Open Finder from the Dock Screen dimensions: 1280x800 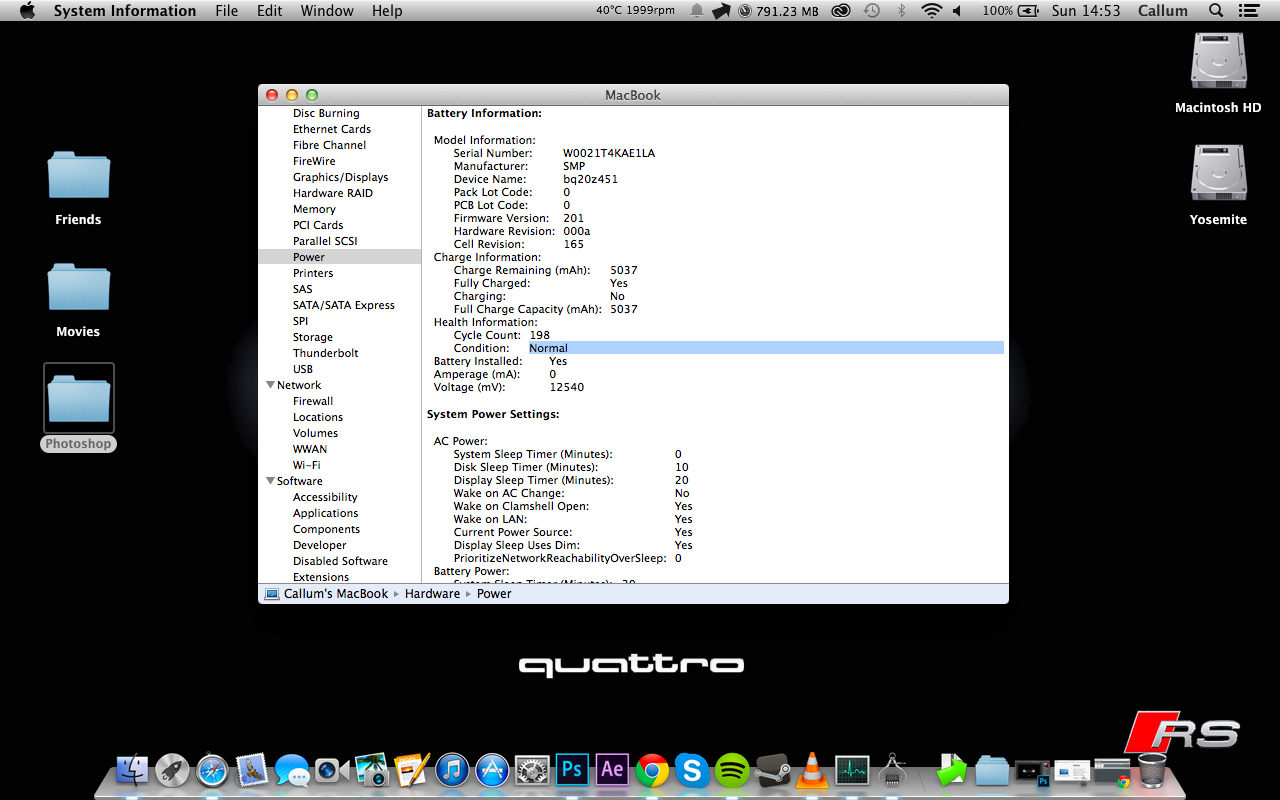tap(132, 770)
